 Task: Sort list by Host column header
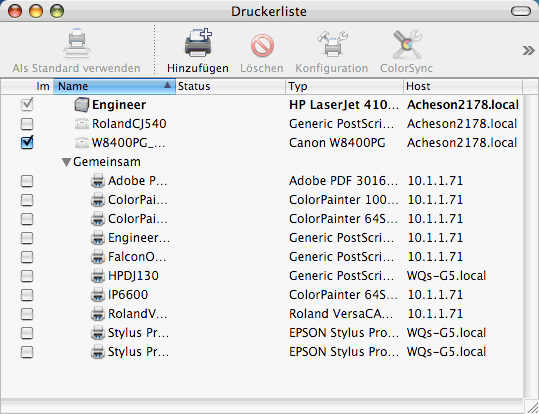tap(463, 86)
